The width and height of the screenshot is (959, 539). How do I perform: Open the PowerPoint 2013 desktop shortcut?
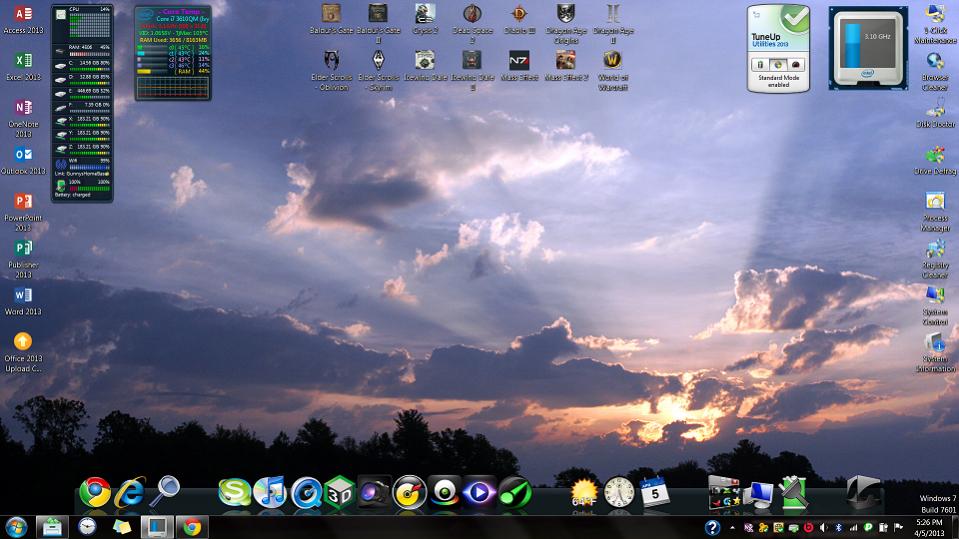click(x=23, y=212)
